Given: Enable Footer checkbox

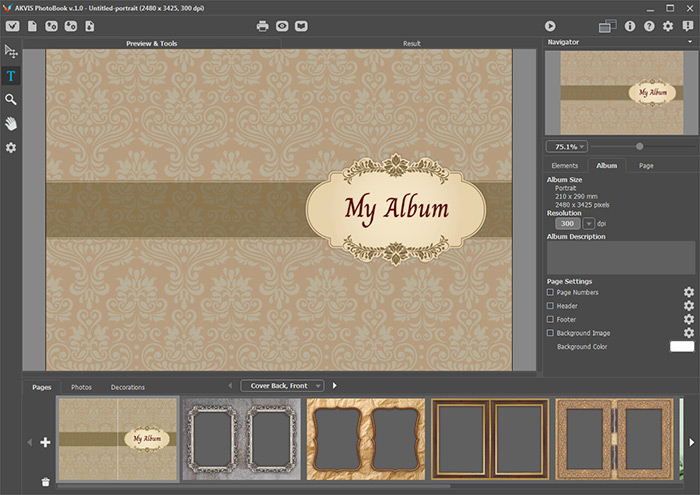Looking at the screenshot, I should click(x=550, y=319).
